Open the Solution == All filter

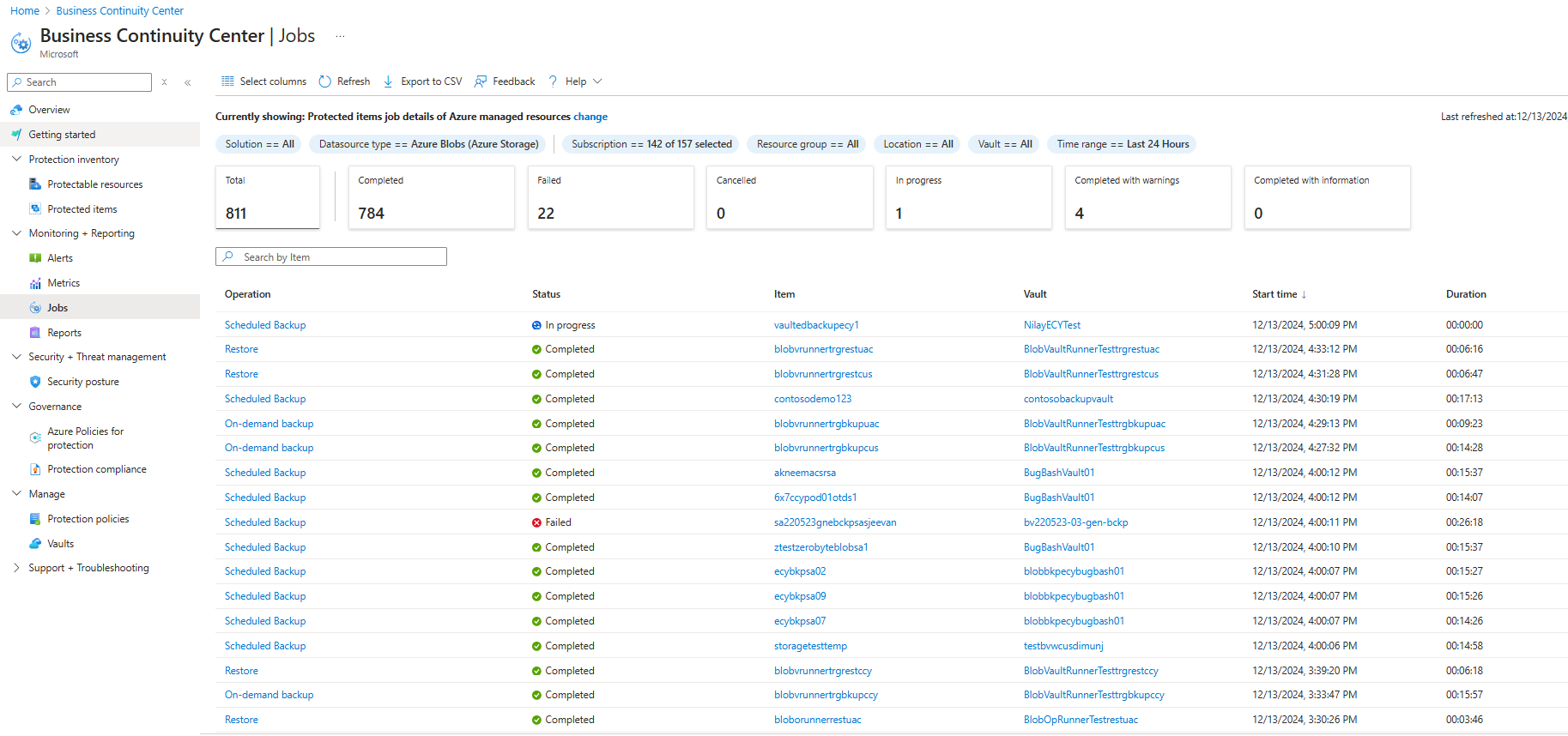pos(260,144)
